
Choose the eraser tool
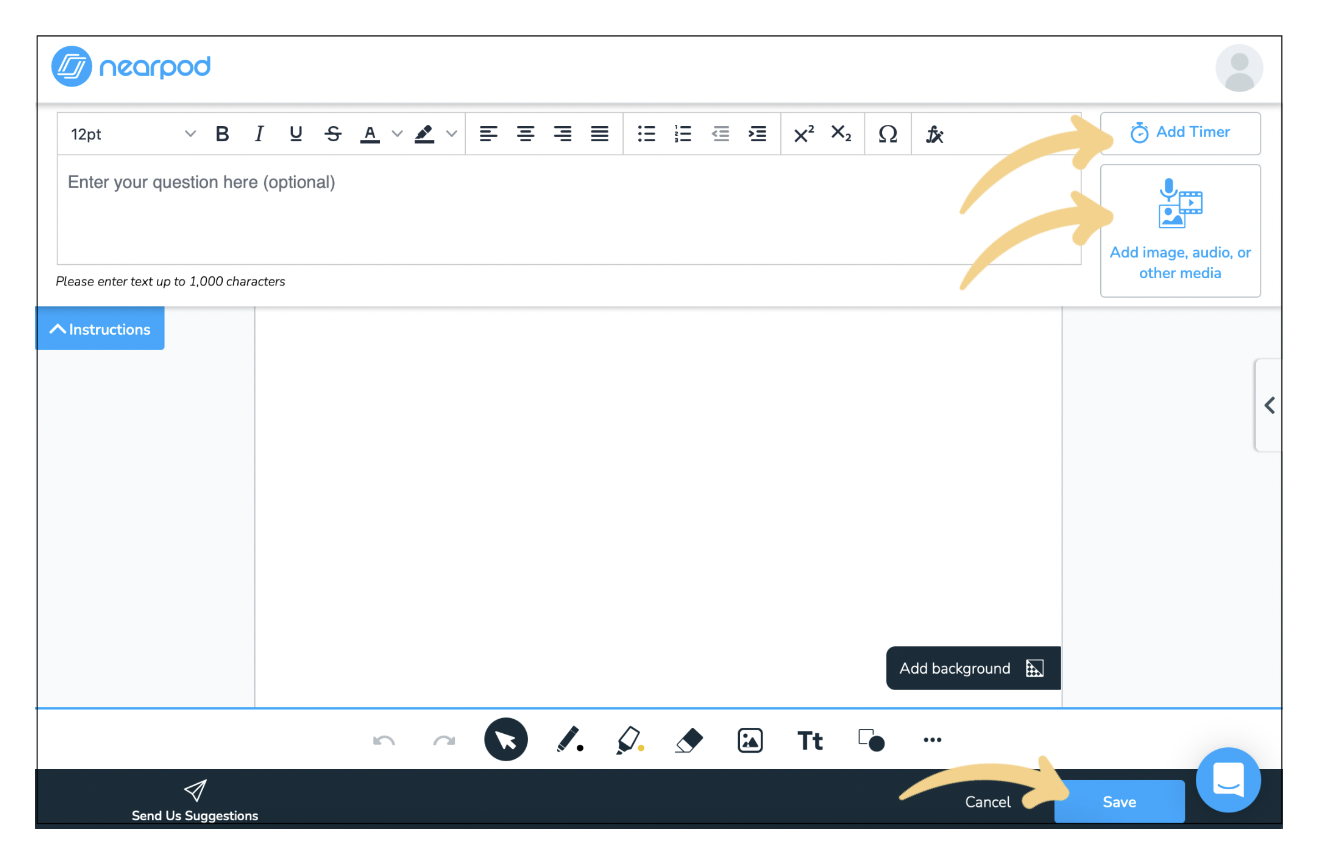pyautogui.click(x=689, y=740)
